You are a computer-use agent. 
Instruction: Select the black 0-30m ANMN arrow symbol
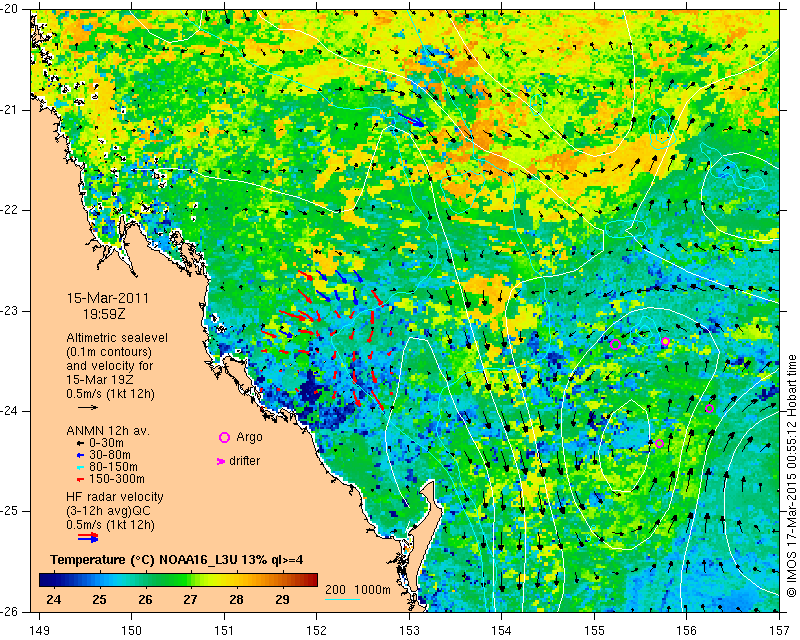tap(80, 444)
